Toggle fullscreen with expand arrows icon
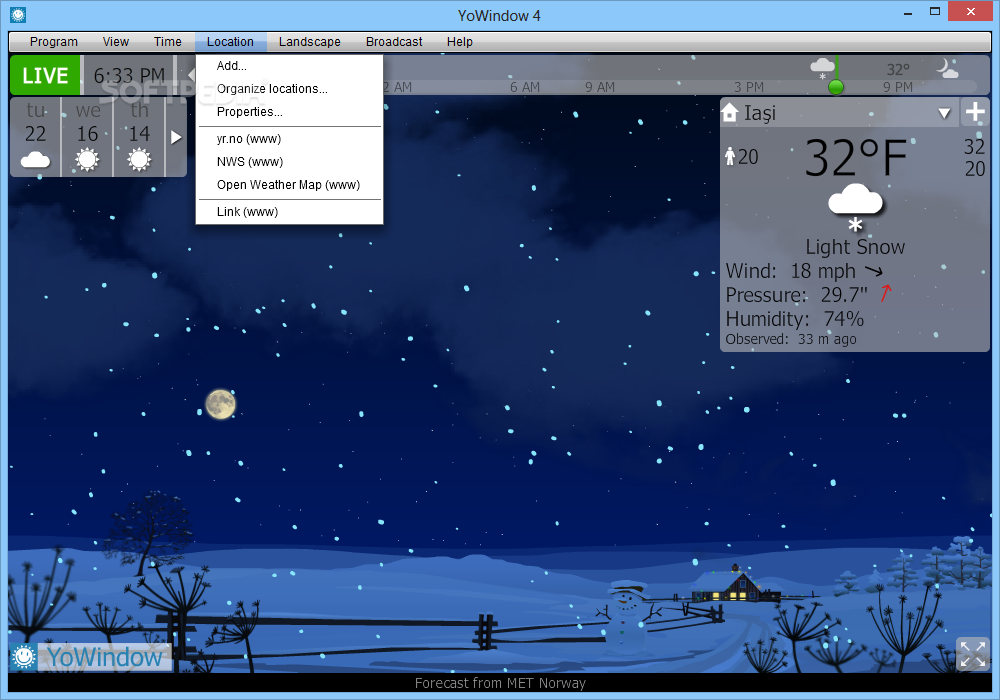This screenshot has height=700, width=1000. point(973,654)
